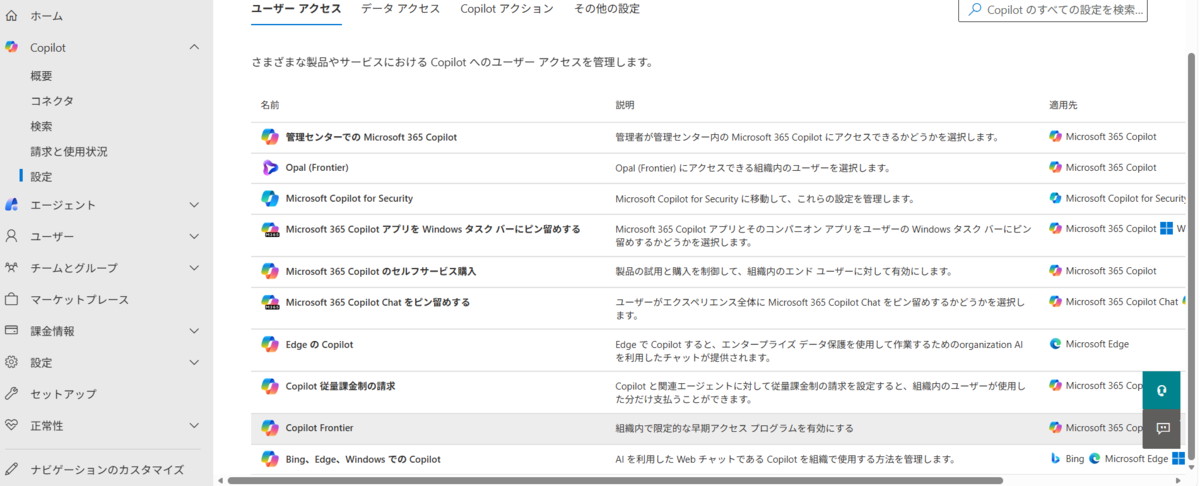Click the teal help headset floating button
1200x486 pixels.
click(1162, 390)
